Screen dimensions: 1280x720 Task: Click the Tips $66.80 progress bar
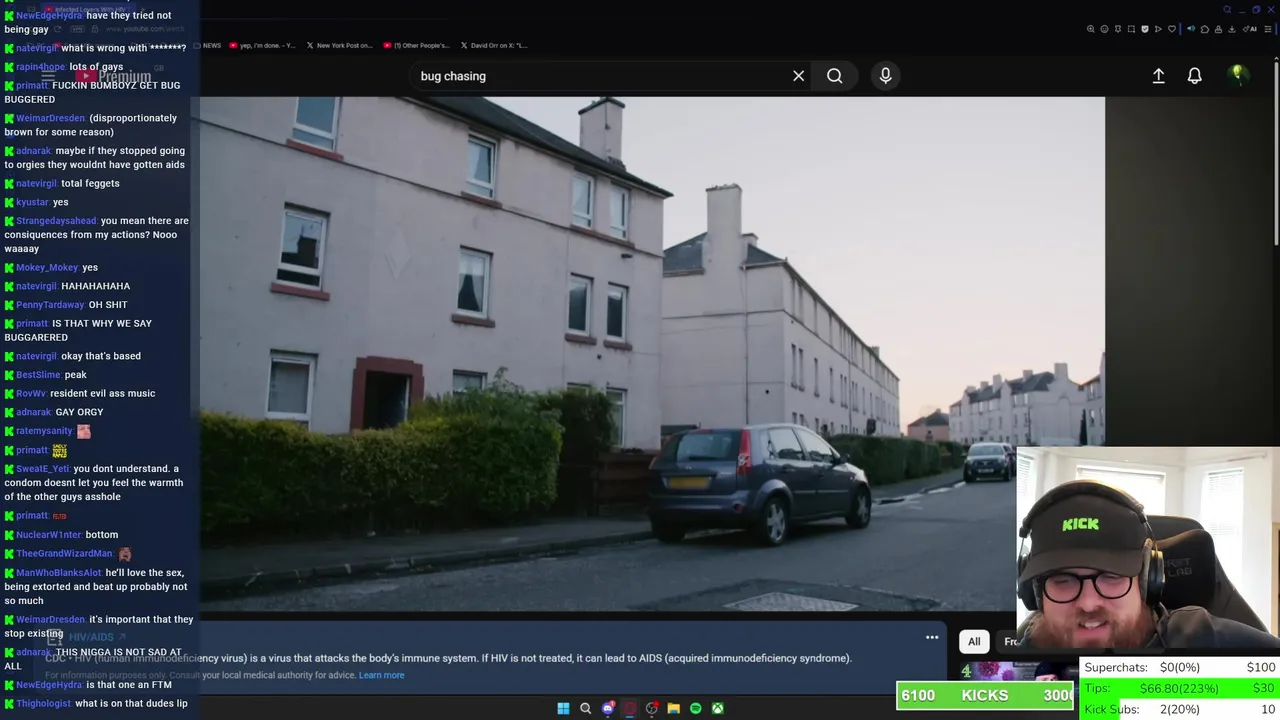click(x=1180, y=688)
